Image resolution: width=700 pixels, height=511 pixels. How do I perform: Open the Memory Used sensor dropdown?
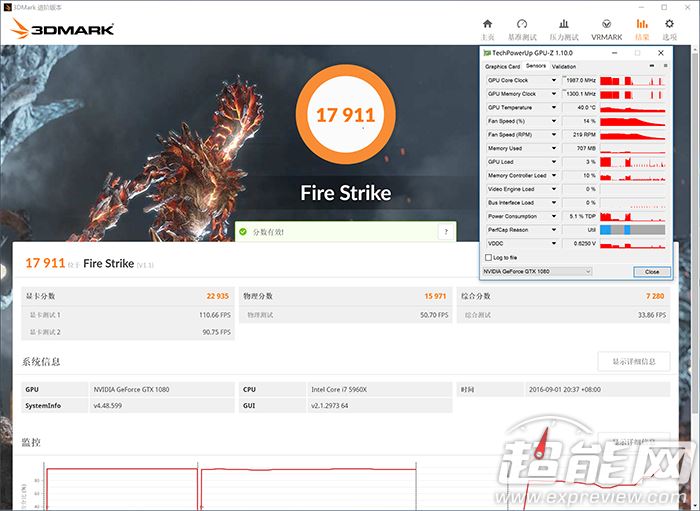pyautogui.click(x=554, y=148)
